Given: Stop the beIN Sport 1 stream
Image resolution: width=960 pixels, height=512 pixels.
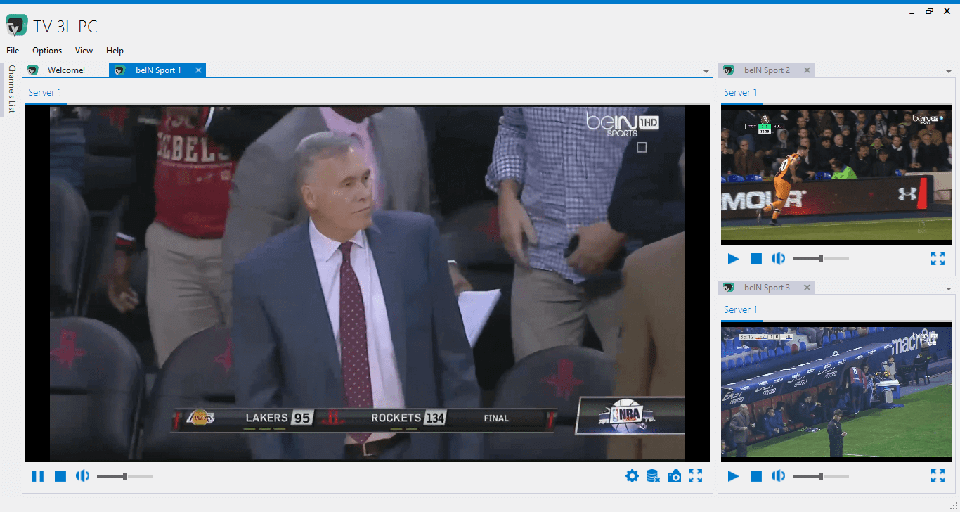Looking at the screenshot, I should (x=60, y=476).
